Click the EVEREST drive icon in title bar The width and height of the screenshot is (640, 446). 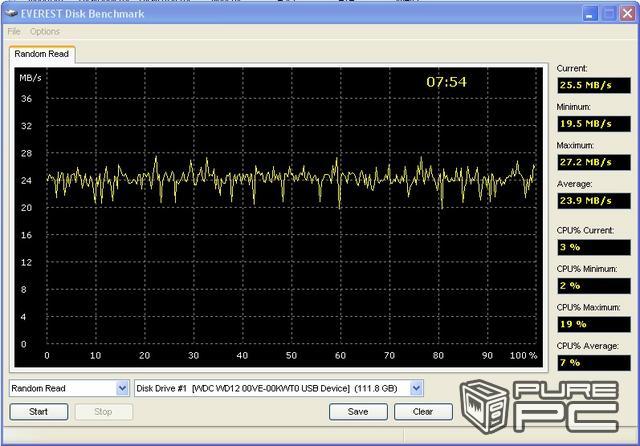[11, 13]
